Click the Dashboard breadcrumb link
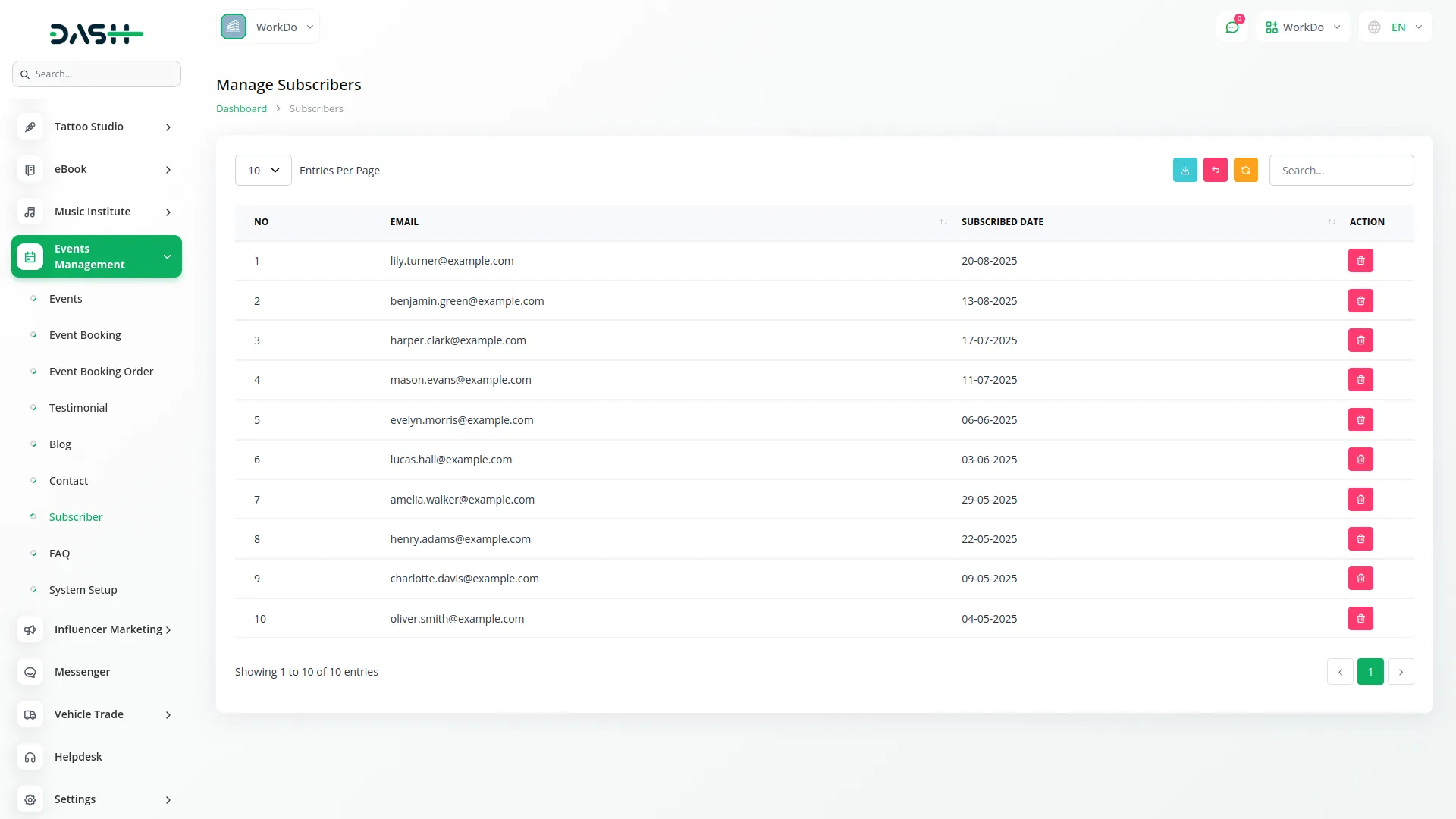Viewport: 1456px width, 819px height. click(x=241, y=108)
